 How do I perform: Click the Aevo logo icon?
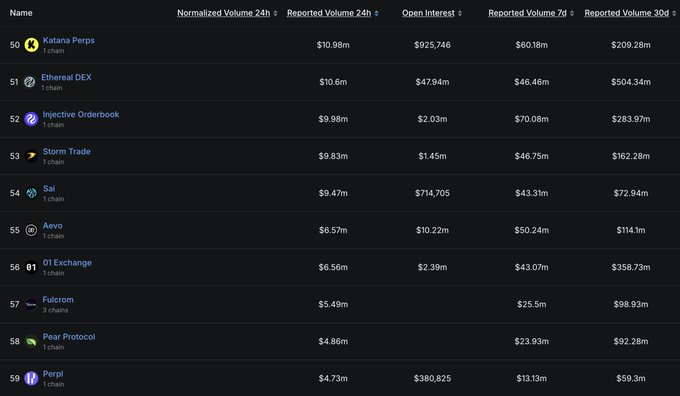click(x=31, y=230)
